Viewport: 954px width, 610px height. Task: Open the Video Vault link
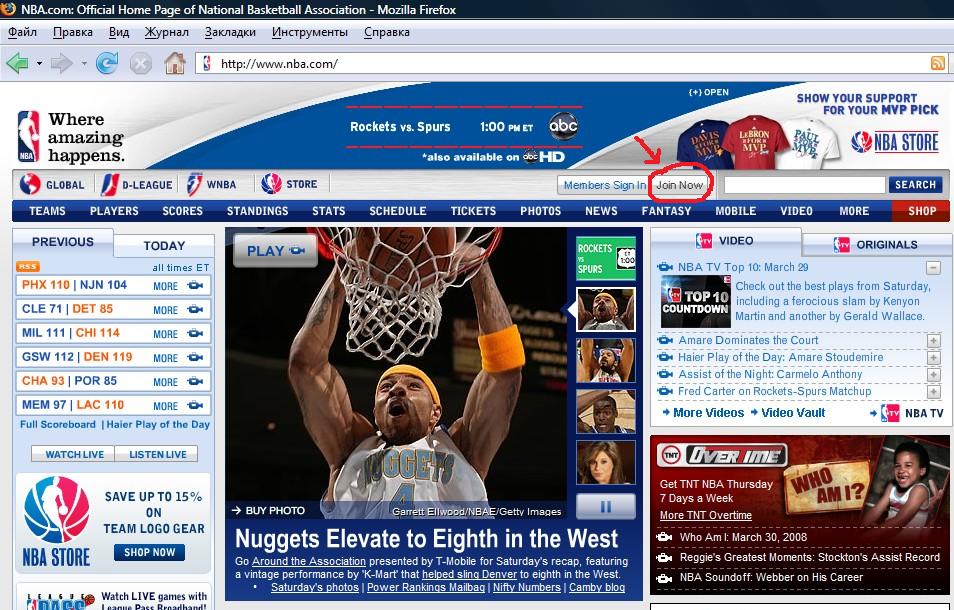point(793,413)
